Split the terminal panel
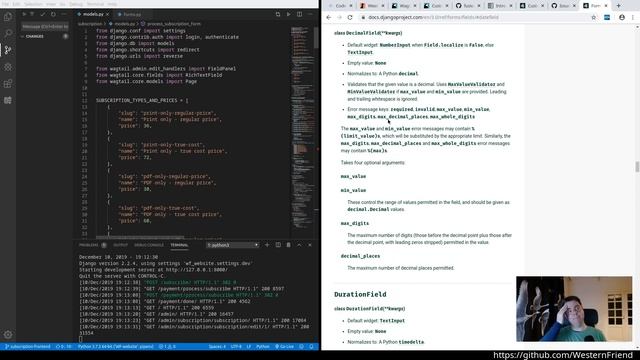640x360 pixels. (x=278, y=245)
